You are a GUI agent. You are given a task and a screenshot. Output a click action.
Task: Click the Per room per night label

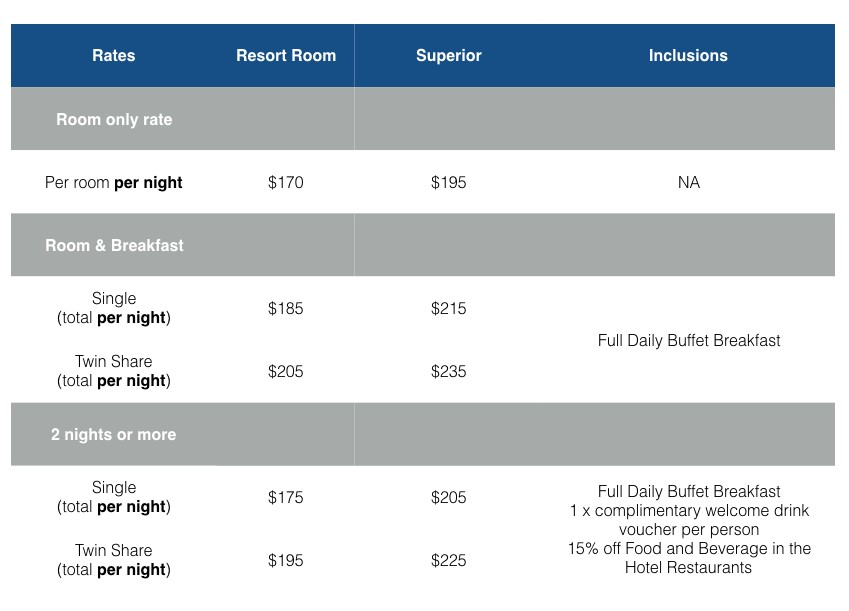pyautogui.click(x=114, y=183)
